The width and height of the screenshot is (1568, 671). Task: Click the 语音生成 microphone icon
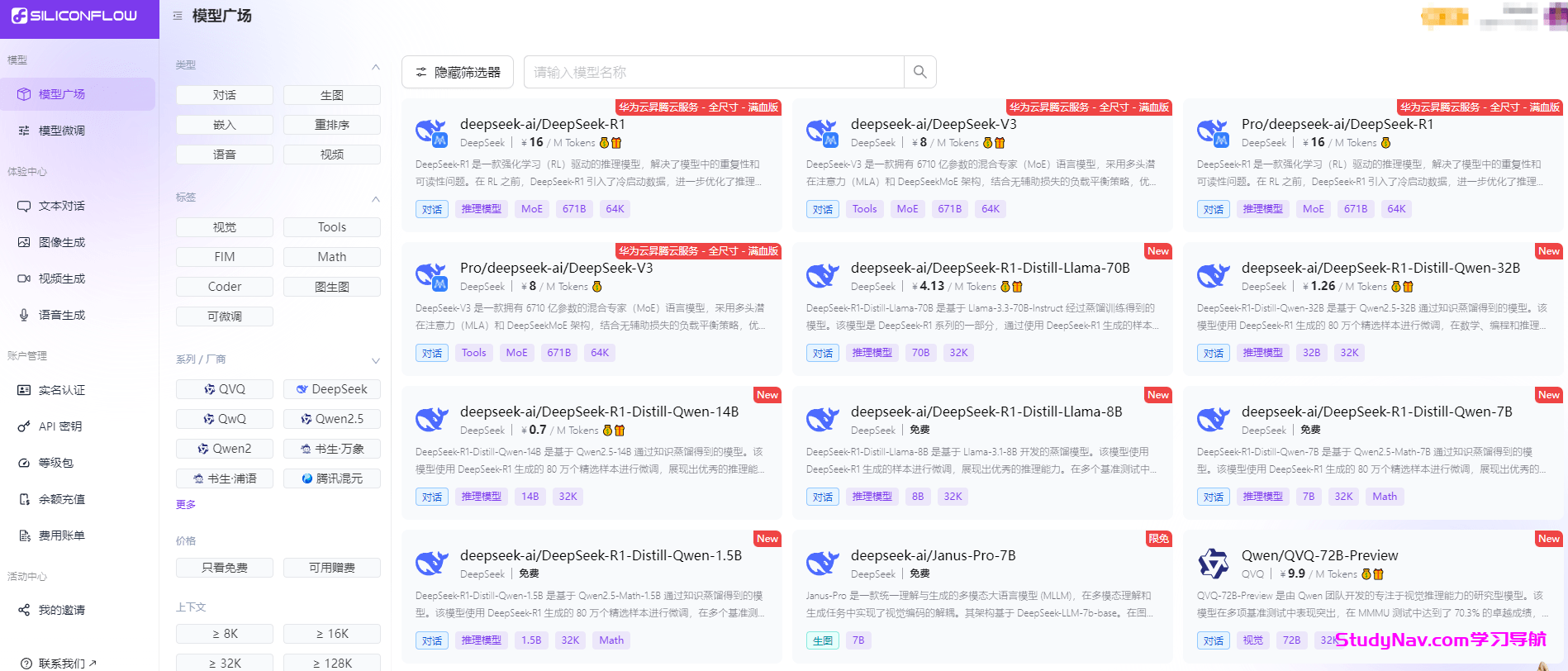[x=24, y=315]
